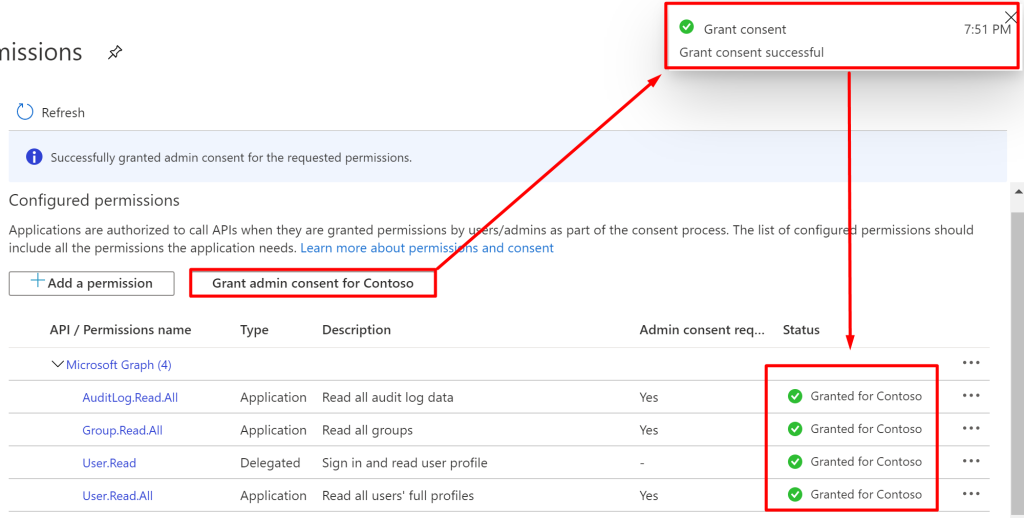Open more options for Microsoft Graph row

tap(971, 363)
